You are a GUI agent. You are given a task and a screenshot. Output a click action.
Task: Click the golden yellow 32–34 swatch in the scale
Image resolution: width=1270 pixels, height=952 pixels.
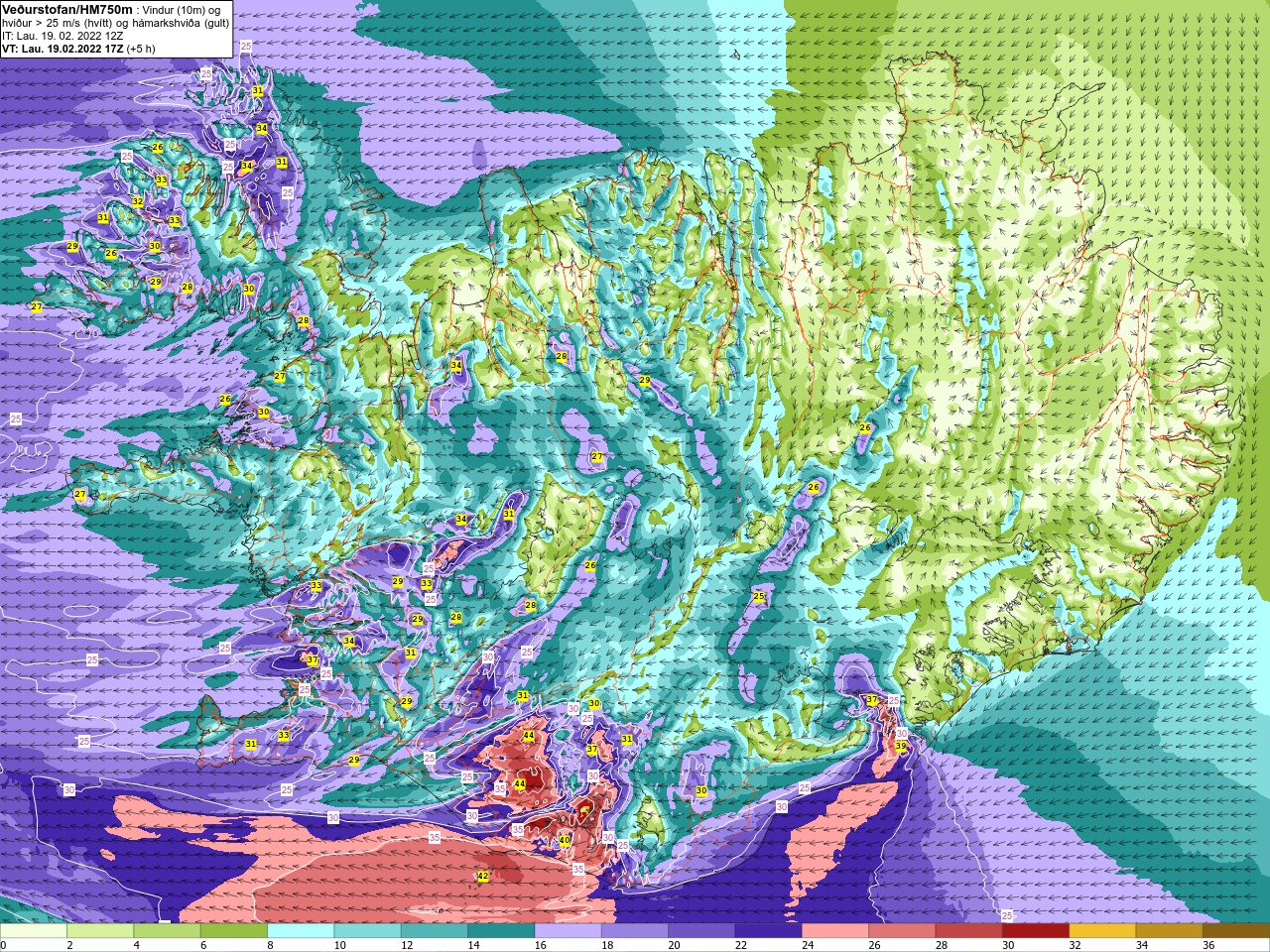pos(1101,931)
